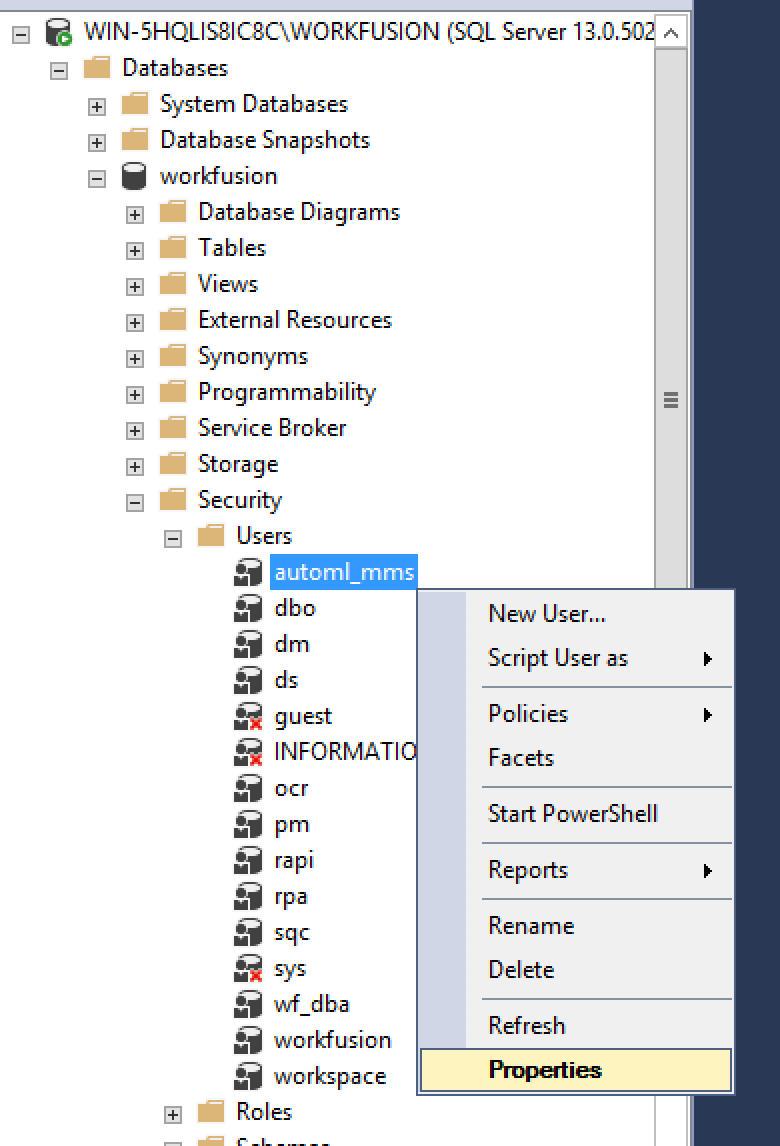Click the workfusion user icon
Screen dimensions: 780x1146
click(249, 1041)
